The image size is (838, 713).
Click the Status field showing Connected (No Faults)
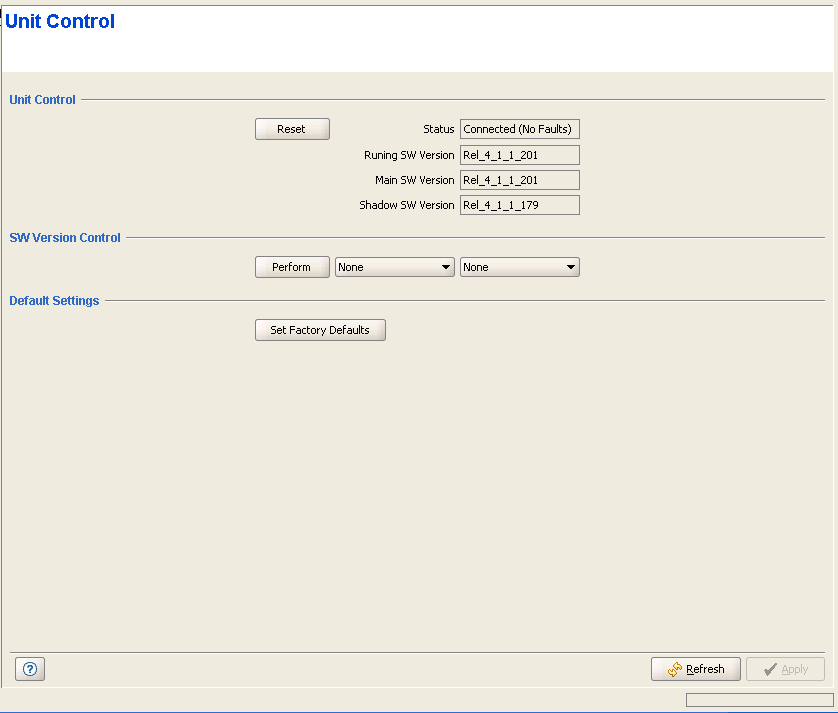point(520,129)
